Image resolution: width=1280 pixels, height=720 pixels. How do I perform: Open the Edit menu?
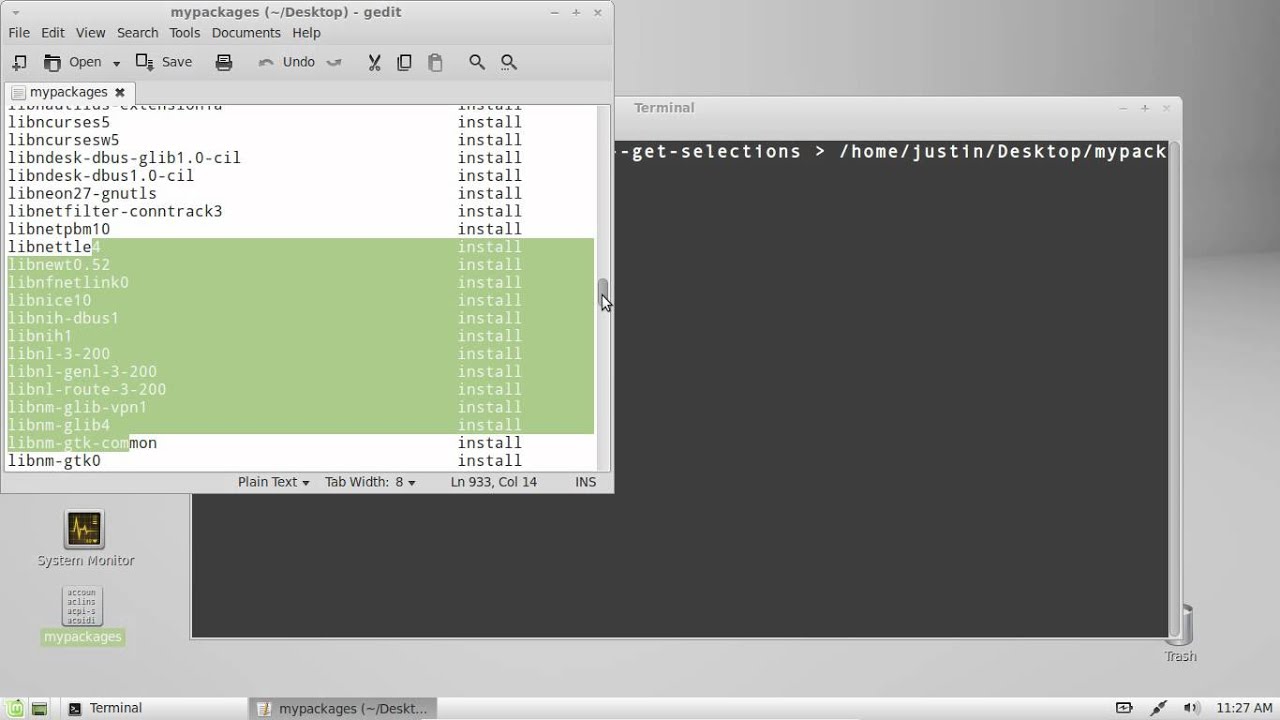click(53, 33)
